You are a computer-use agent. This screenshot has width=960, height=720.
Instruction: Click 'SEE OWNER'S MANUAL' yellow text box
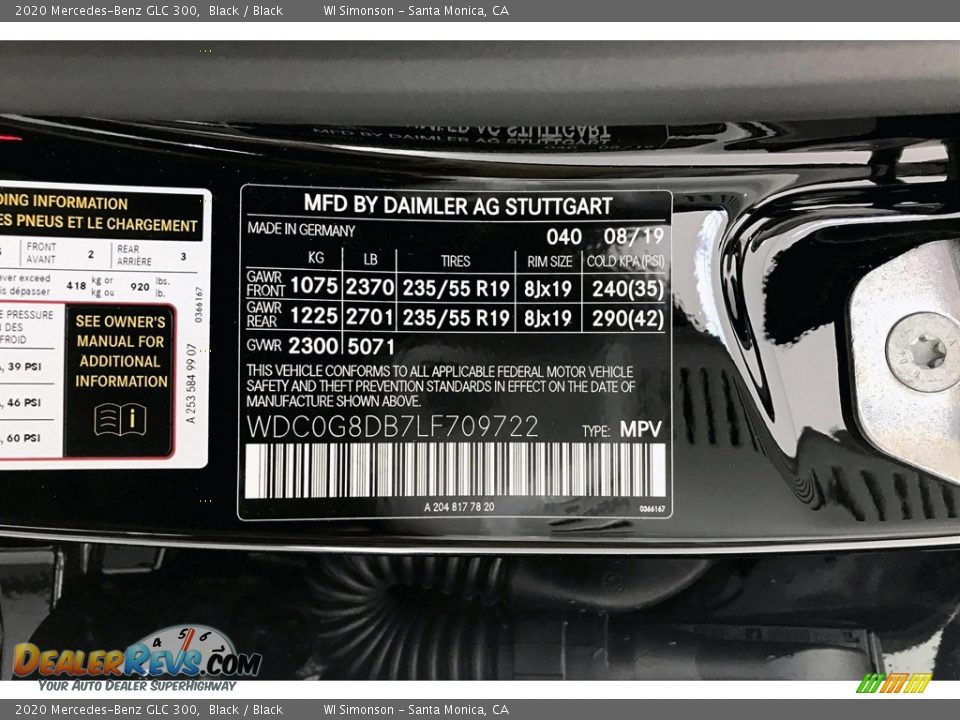click(x=121, y=351)
